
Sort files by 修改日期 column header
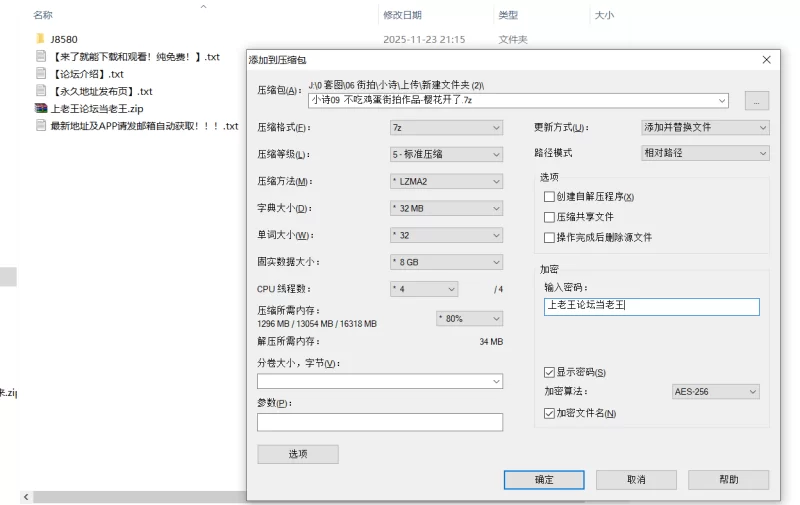[401, 15]
